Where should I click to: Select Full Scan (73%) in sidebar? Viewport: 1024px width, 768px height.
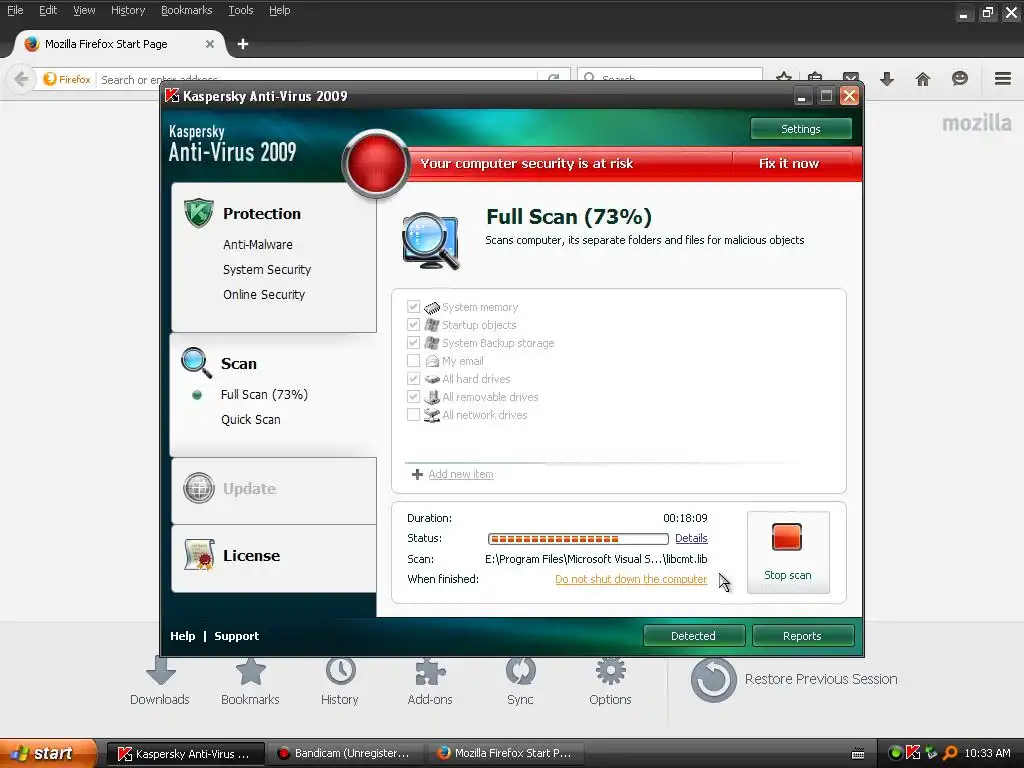[264, 394]
